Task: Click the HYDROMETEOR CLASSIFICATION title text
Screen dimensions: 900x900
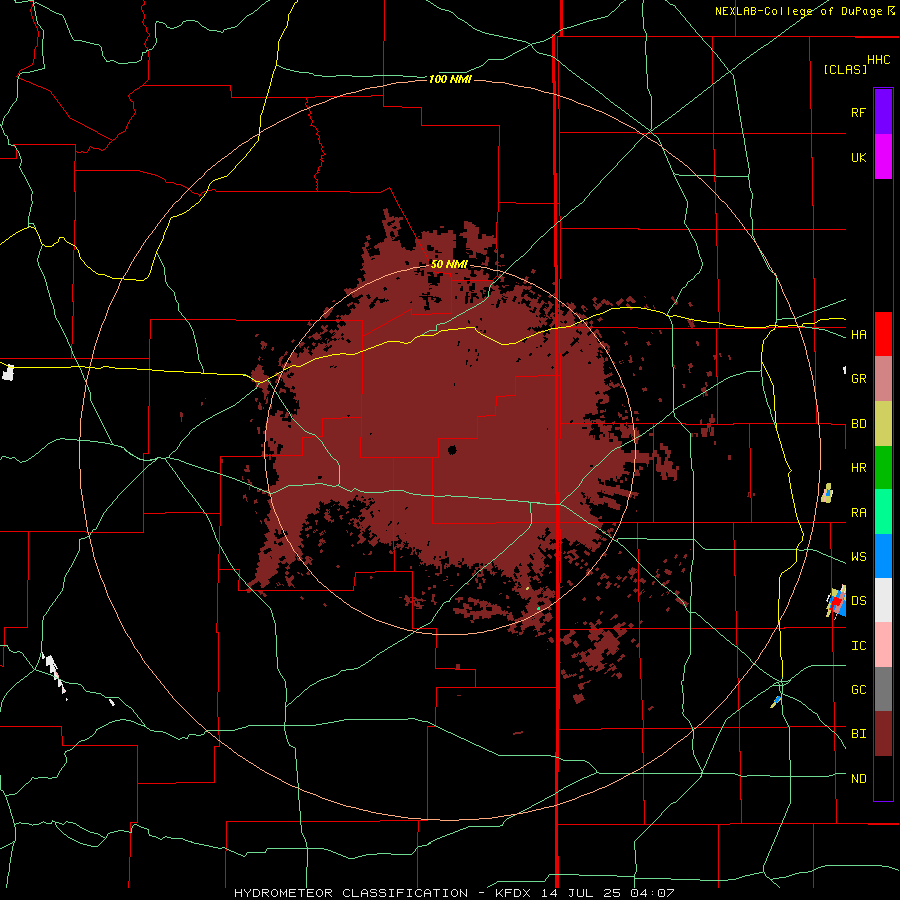Action: pos(351,893)
